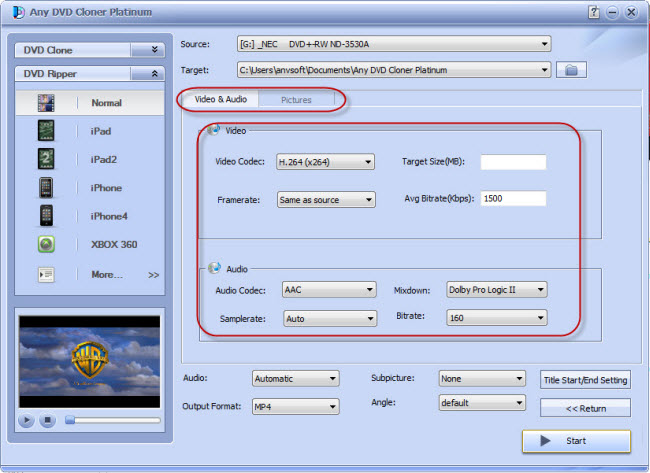Select the 'Normal' profile label
The width and height of the screenshot is (650, 473).
click(x=107, y=103)
